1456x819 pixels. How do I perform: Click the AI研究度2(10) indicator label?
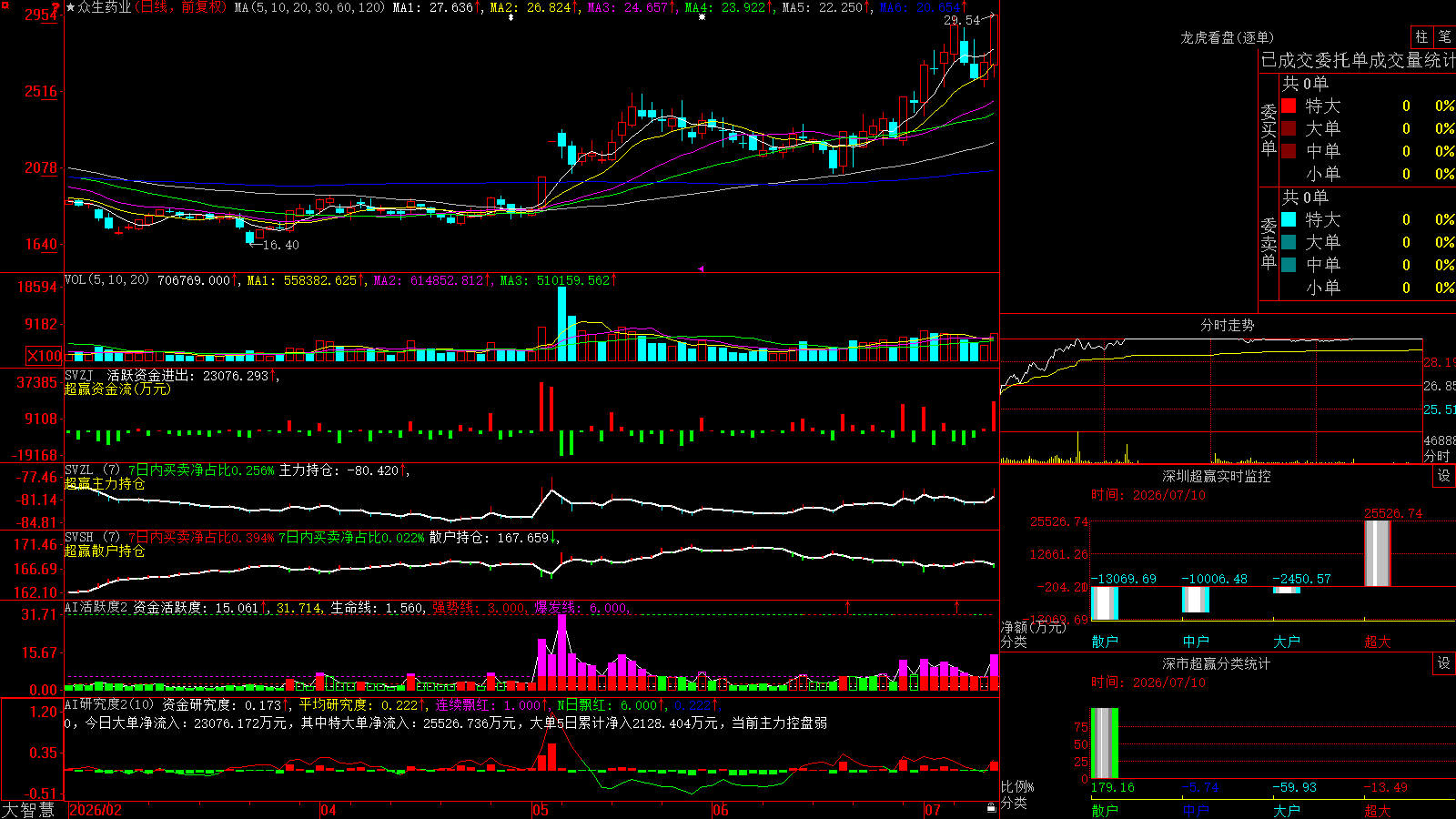pyautogui.click(x=110, y=705)
